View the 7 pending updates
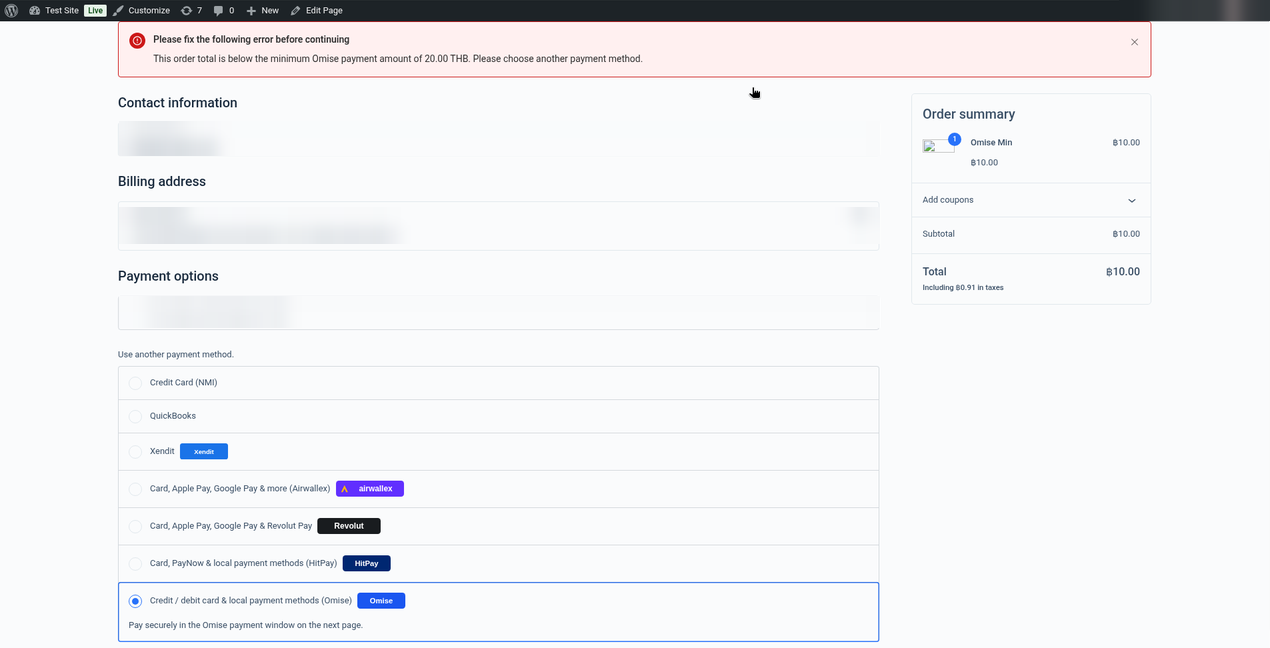The width and height of the screenshot is (1270, 648). pyautogui.click(x=191, y=10)
